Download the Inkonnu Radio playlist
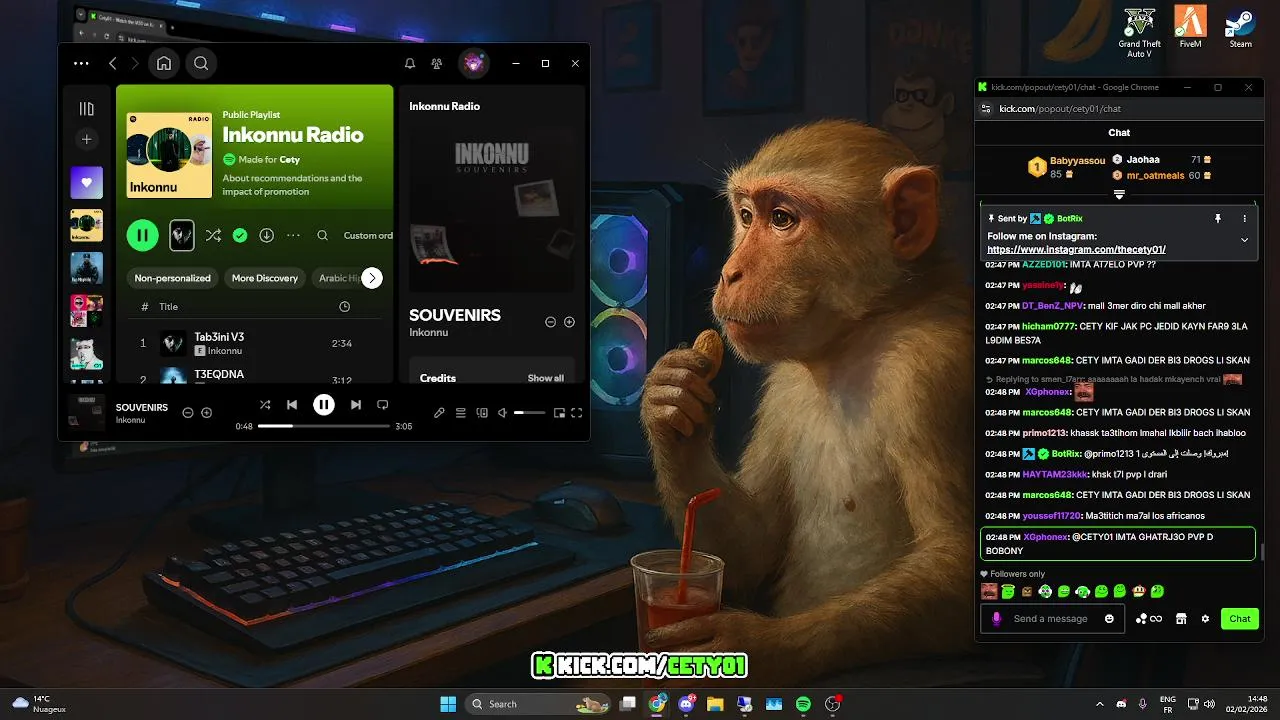The height and width of the screenshot is (720, 1280). (x=266, y=235)
